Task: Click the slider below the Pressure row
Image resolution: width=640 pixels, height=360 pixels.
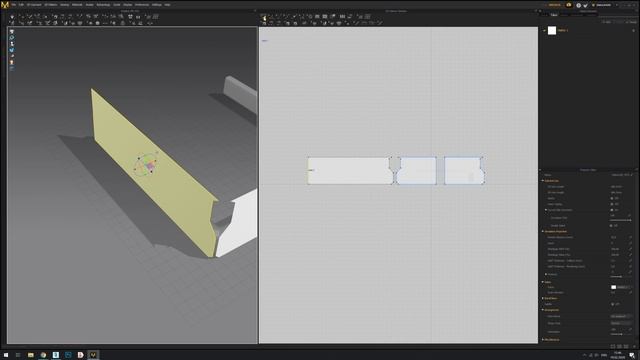Action: point(621,277)
